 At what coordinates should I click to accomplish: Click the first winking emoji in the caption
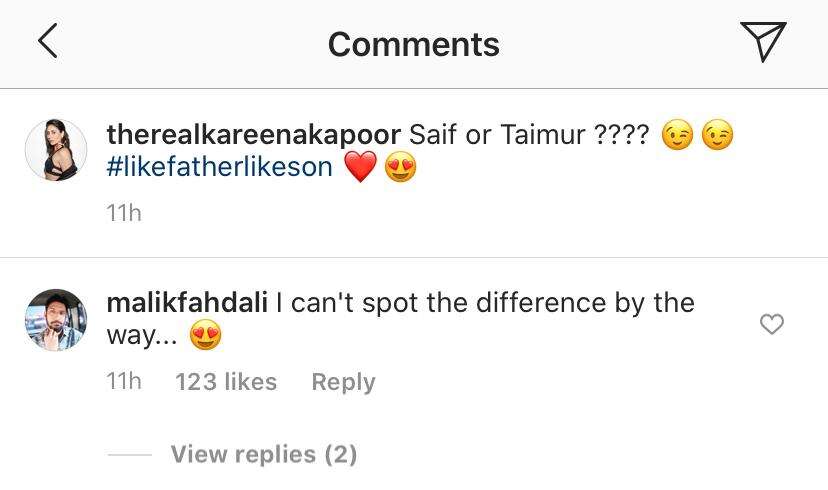tap(678, 135)
